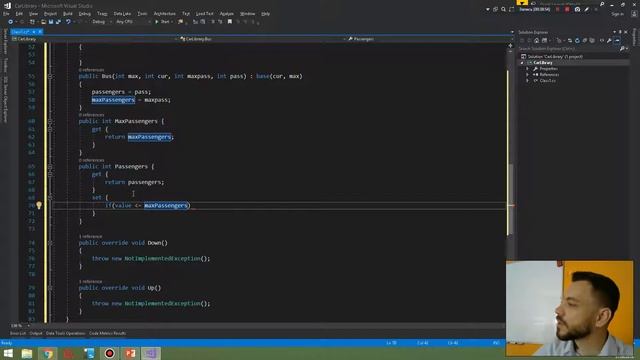Collapse the Up method outlining toggle
This screenshot has height=360, width=640.
pyautogui.click(x=50, y=288)
